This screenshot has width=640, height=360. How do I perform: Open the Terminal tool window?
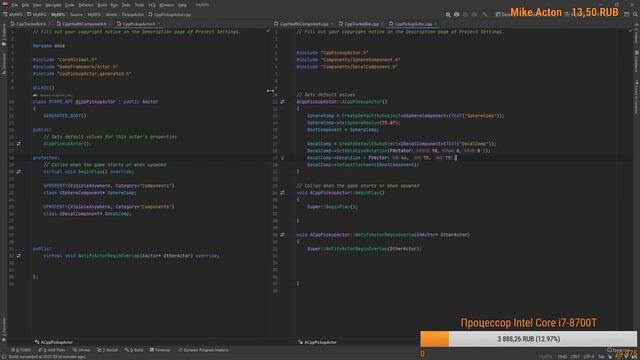click(160, 350)
